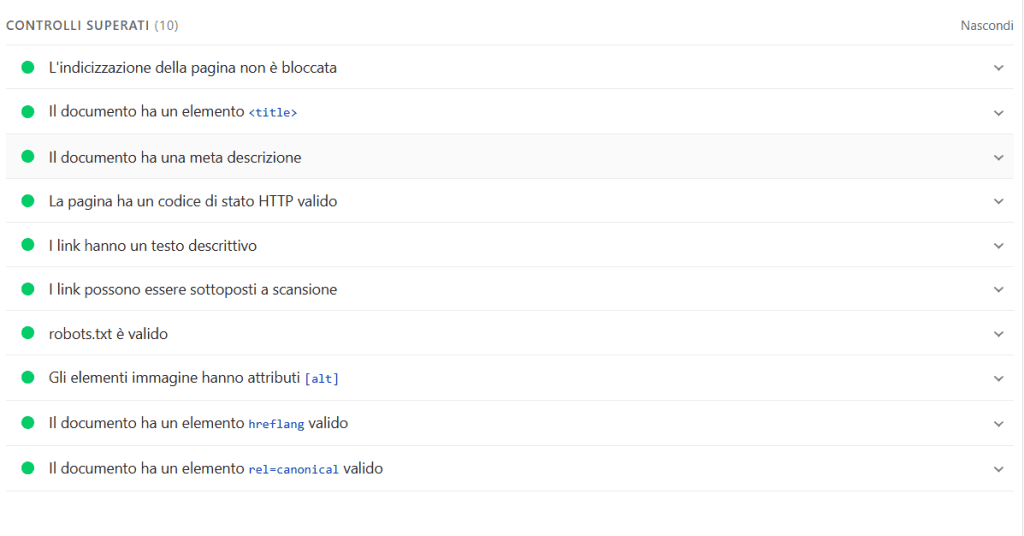Hide passed audits with Nascondi
Screen dimensions: 1024x536
(x=986, y=25)
